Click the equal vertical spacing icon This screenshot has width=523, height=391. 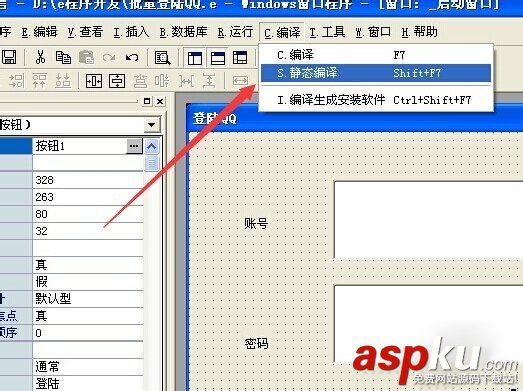[209, 81]
